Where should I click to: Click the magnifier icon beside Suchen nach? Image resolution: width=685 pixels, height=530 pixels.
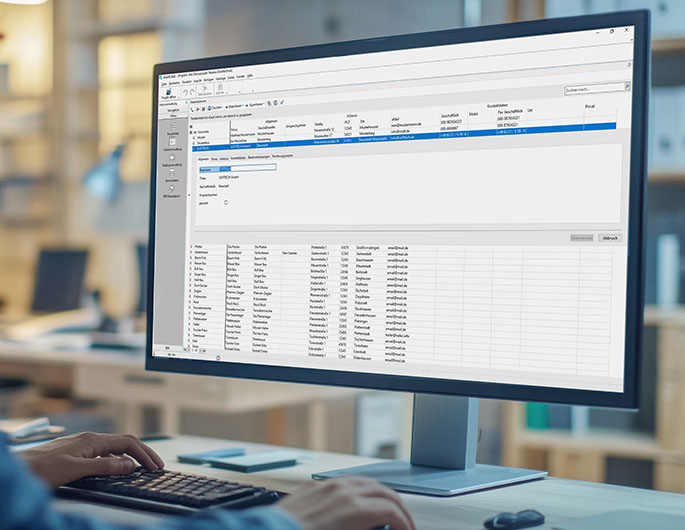pos(627,87)
